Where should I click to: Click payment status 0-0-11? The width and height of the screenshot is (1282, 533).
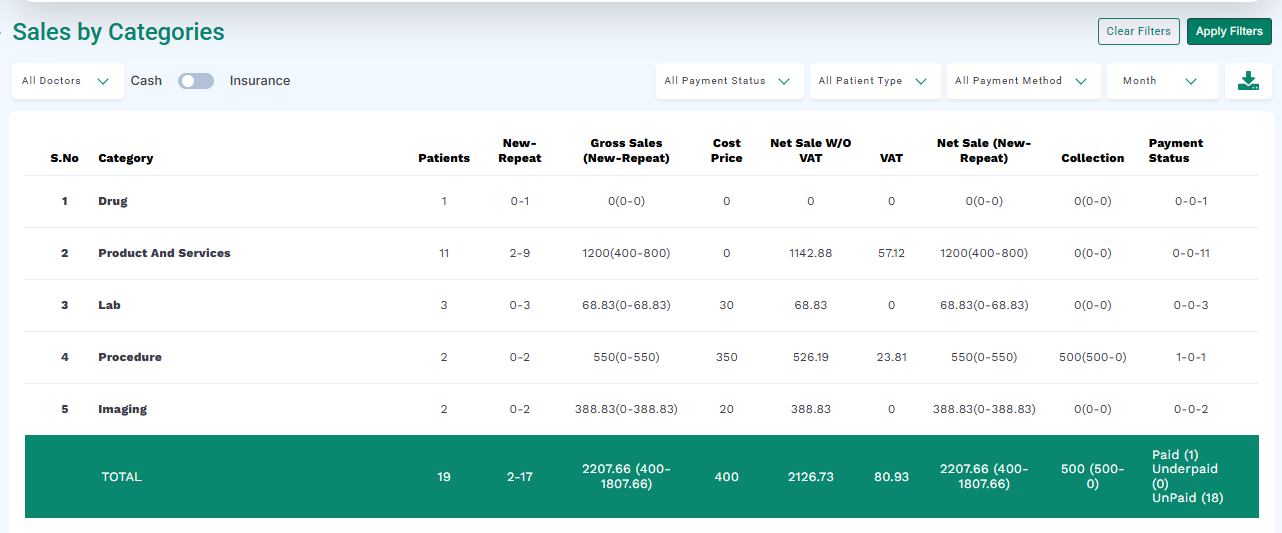(1191, 253)
